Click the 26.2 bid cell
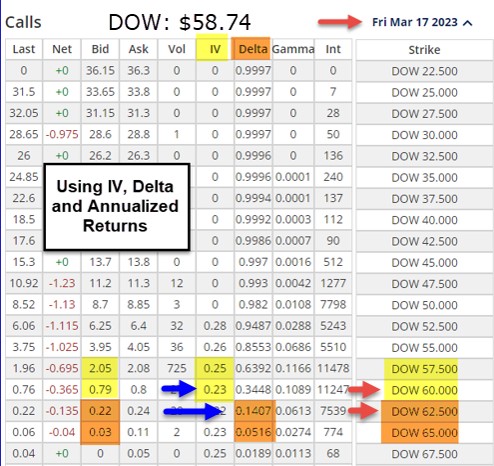The width and height of the screenshot is (494, 466). point(100,156)
